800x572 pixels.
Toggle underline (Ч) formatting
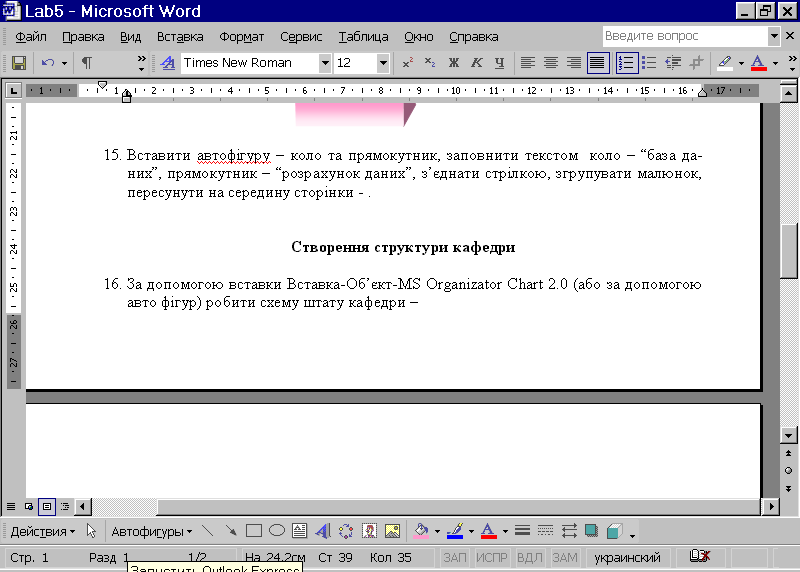pyautogui.click(x=499, y=63)
